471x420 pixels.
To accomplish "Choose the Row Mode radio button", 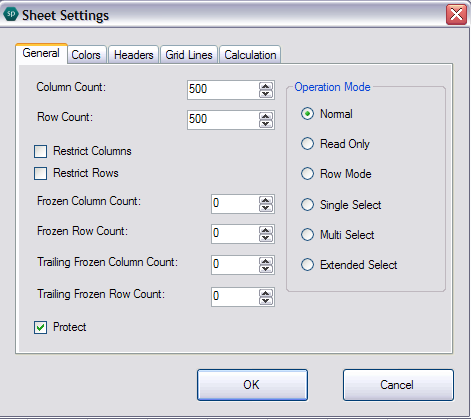I will click(307, 174).
